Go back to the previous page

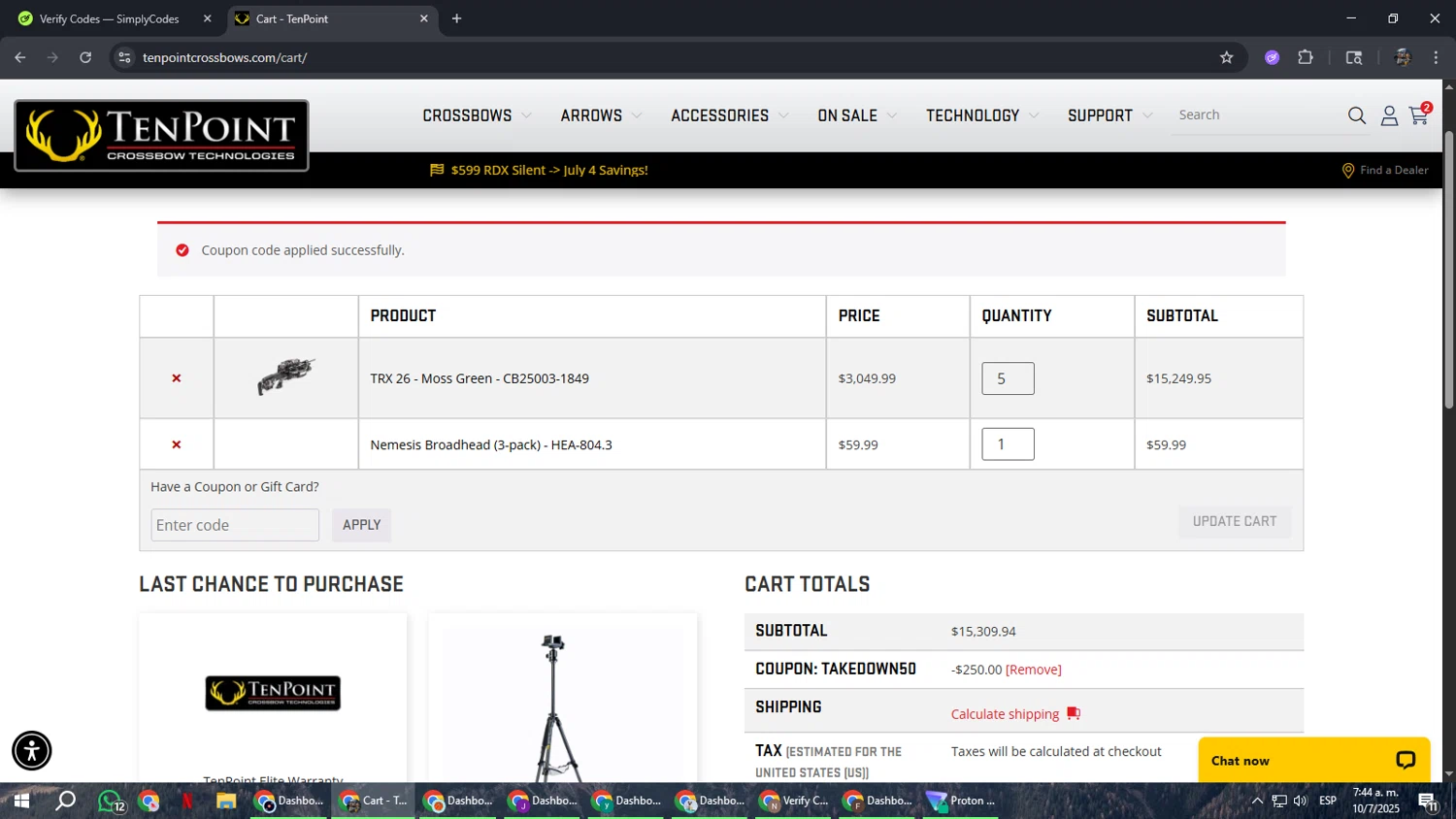pyautogui.click(x=20, y=57)
